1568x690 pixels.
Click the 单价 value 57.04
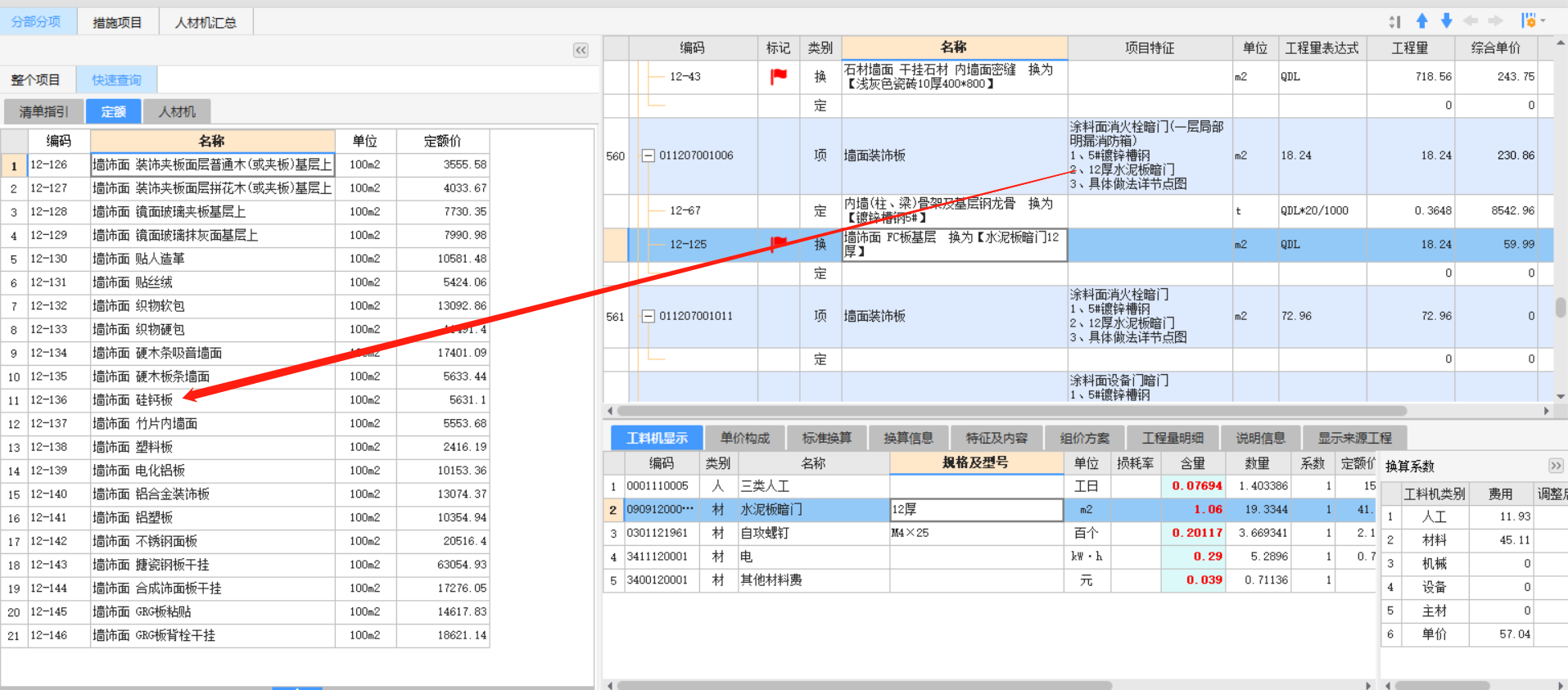tap(1502, 634)
